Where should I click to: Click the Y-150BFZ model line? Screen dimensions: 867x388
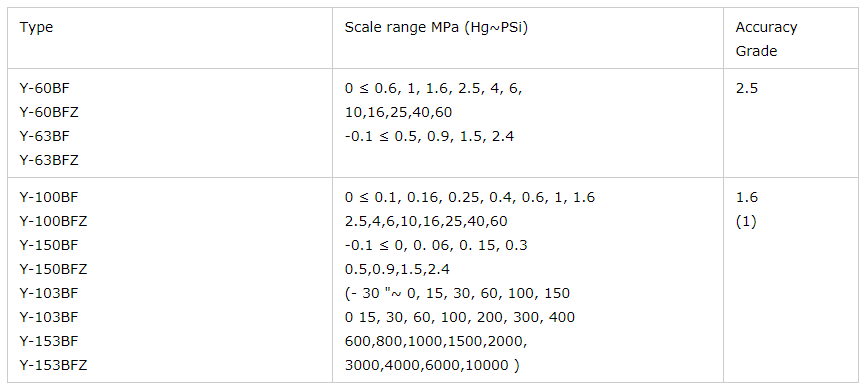54,270
